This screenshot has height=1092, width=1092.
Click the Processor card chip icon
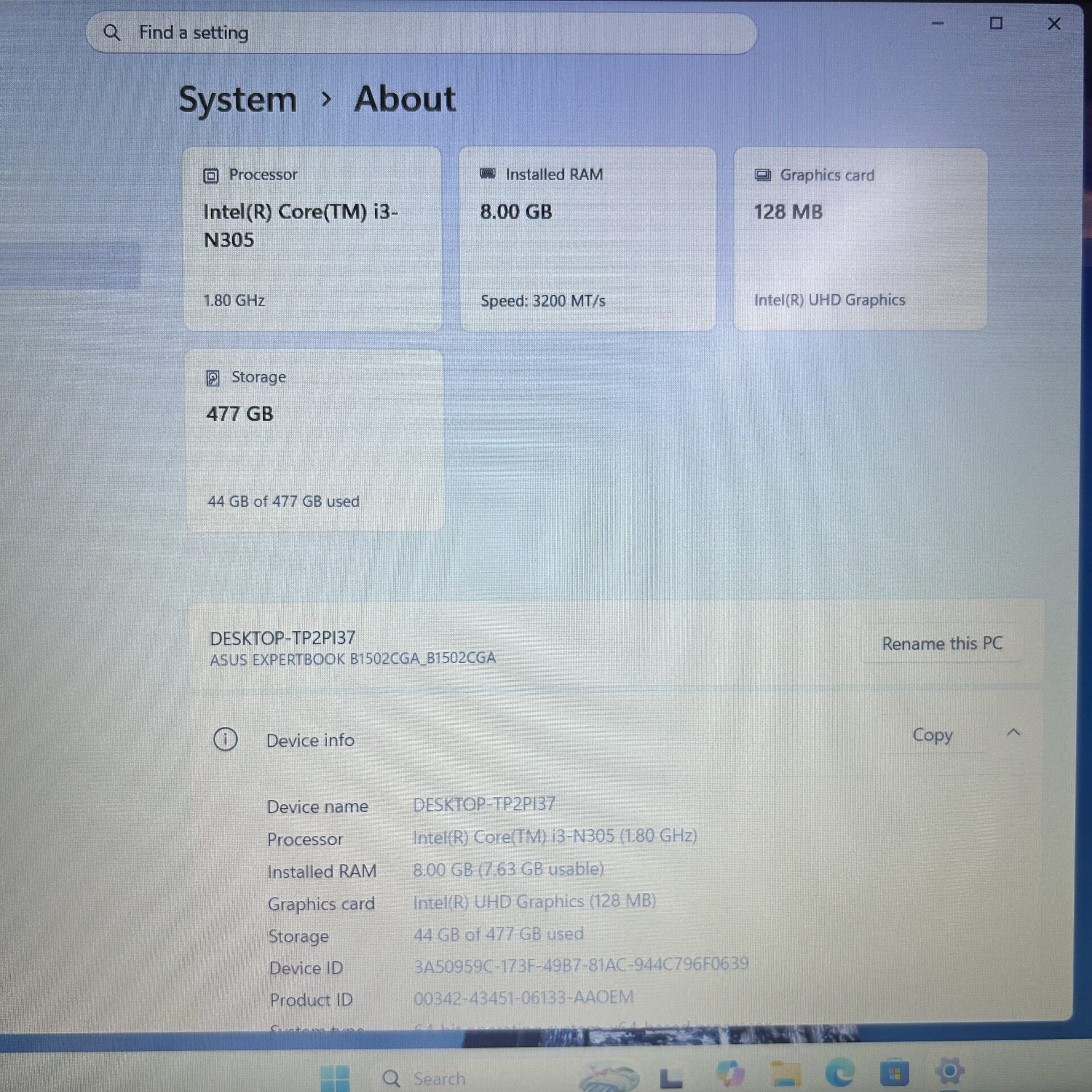210,176
